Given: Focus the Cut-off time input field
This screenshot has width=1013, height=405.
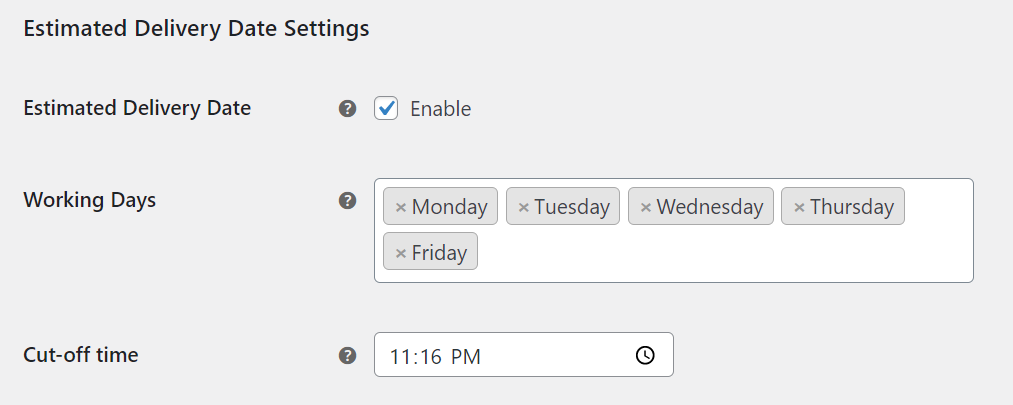Looking at the screenshot, I should coord(523,355).
